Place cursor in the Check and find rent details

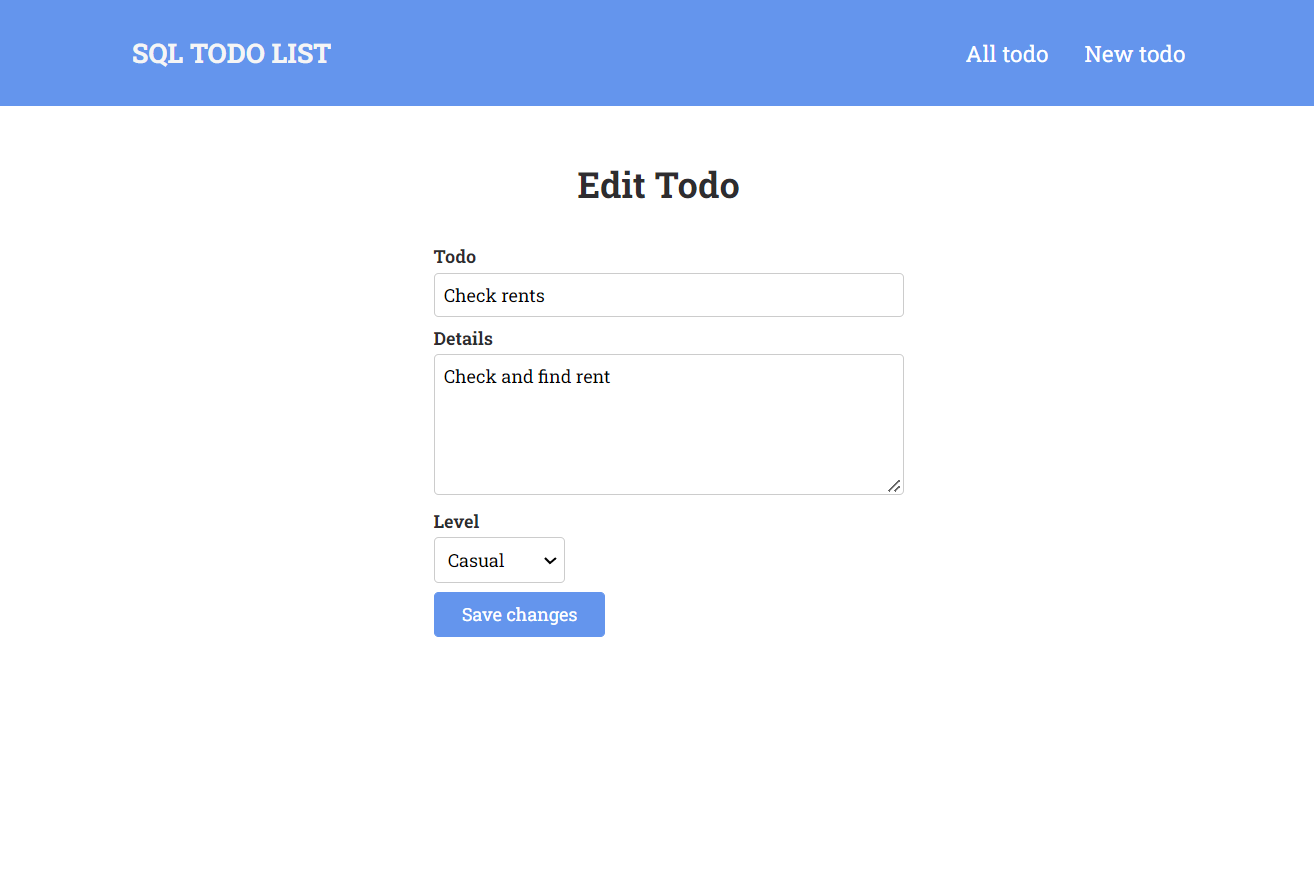point(668,424)
